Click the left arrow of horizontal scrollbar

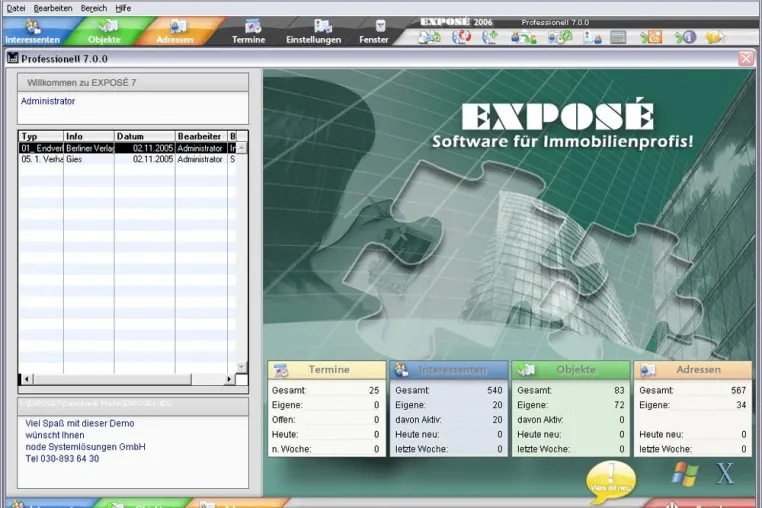click(27, 379)
